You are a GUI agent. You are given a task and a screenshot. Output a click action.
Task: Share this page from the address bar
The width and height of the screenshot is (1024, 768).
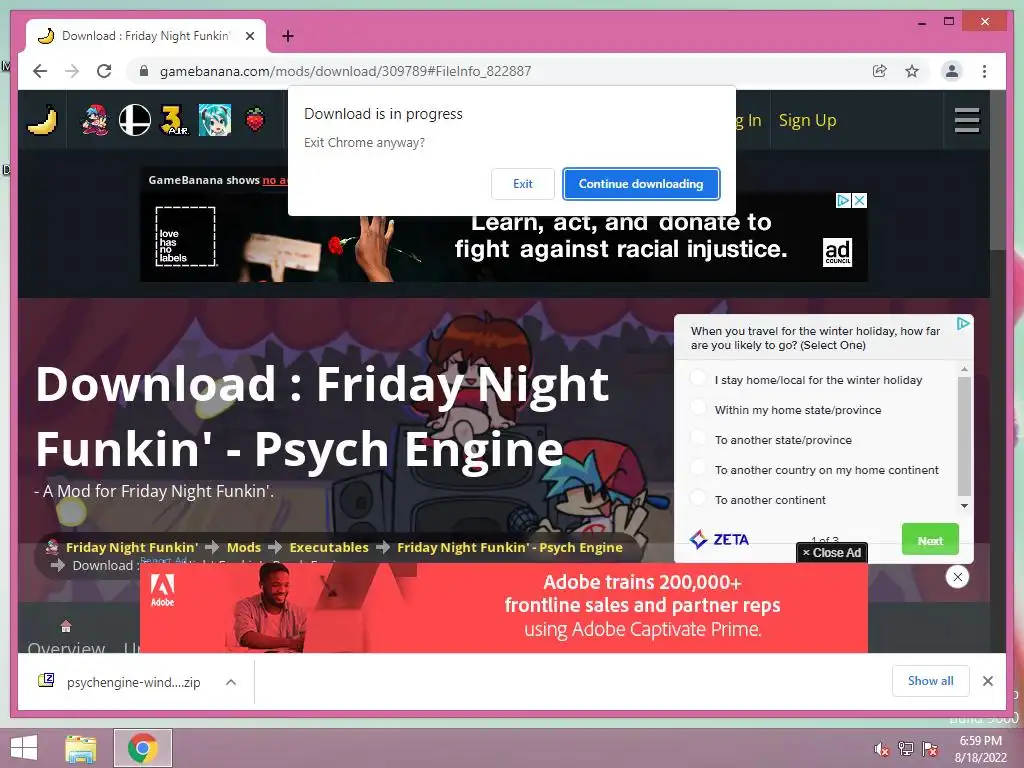(x=880, y=71)
